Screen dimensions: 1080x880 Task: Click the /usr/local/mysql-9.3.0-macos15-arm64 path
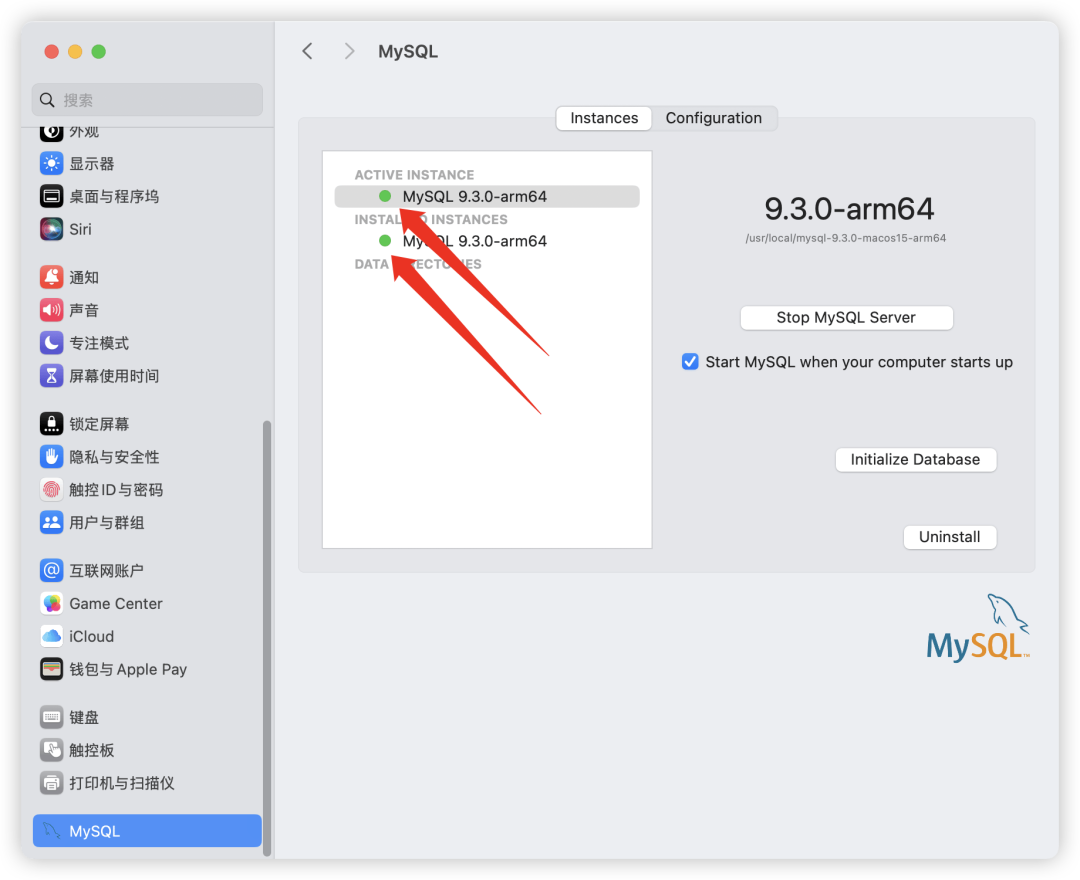[846, 238]
